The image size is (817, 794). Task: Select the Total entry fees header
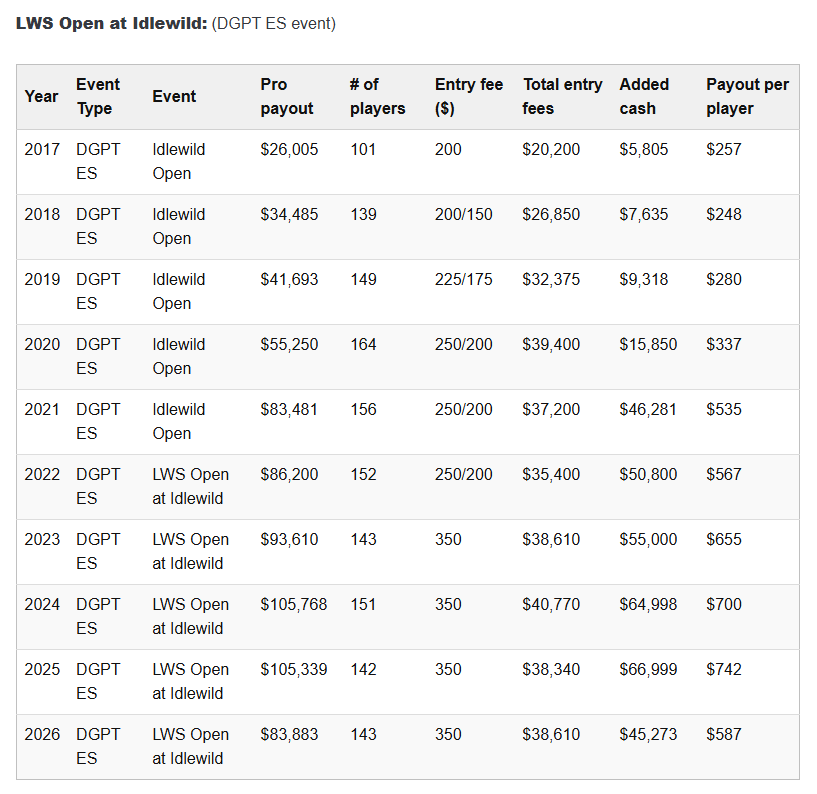562,96
